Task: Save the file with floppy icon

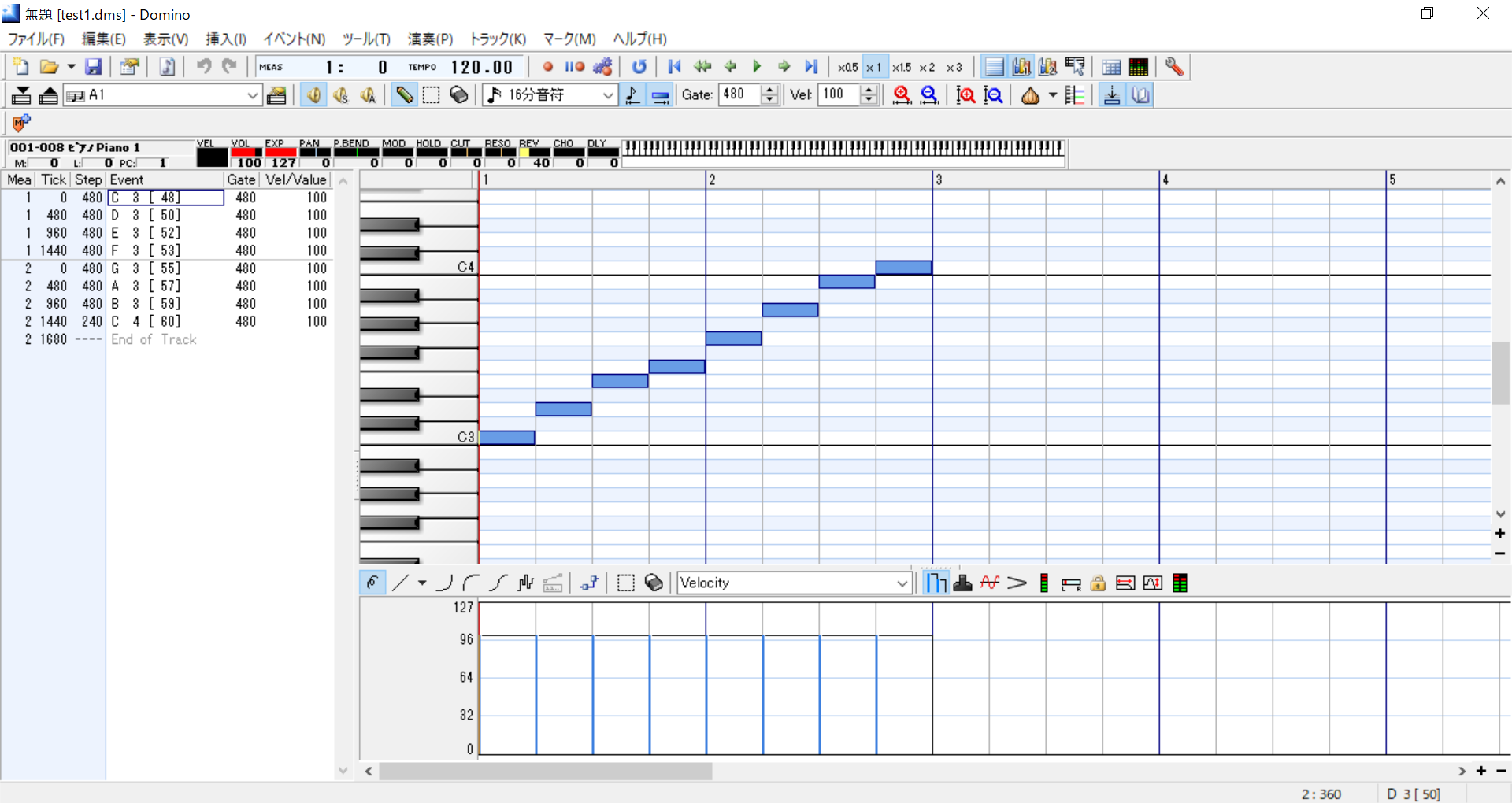Action: pyautogui.click(x=94, y=67)
